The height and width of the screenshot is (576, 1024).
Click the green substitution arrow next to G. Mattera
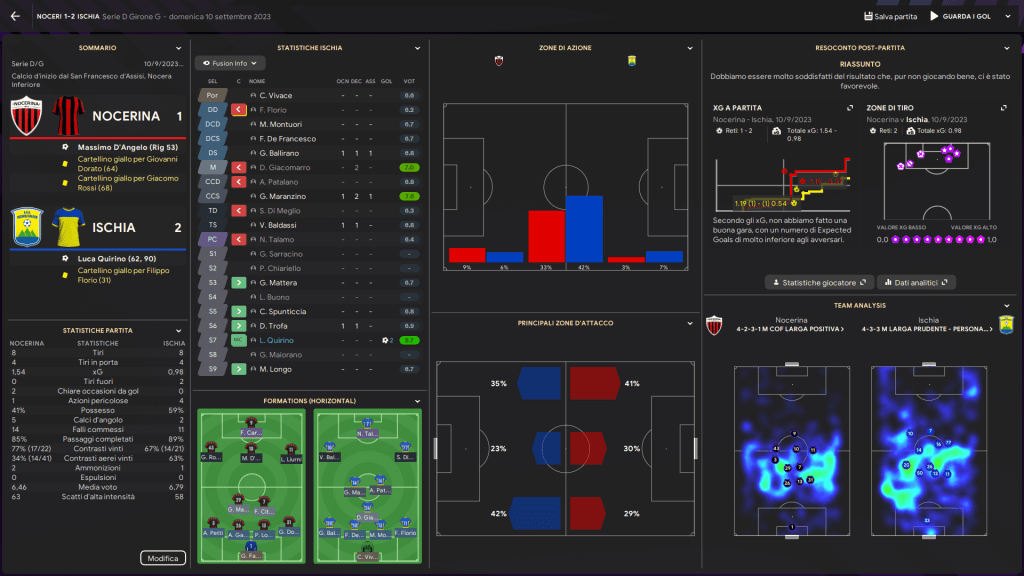[239, 283]
